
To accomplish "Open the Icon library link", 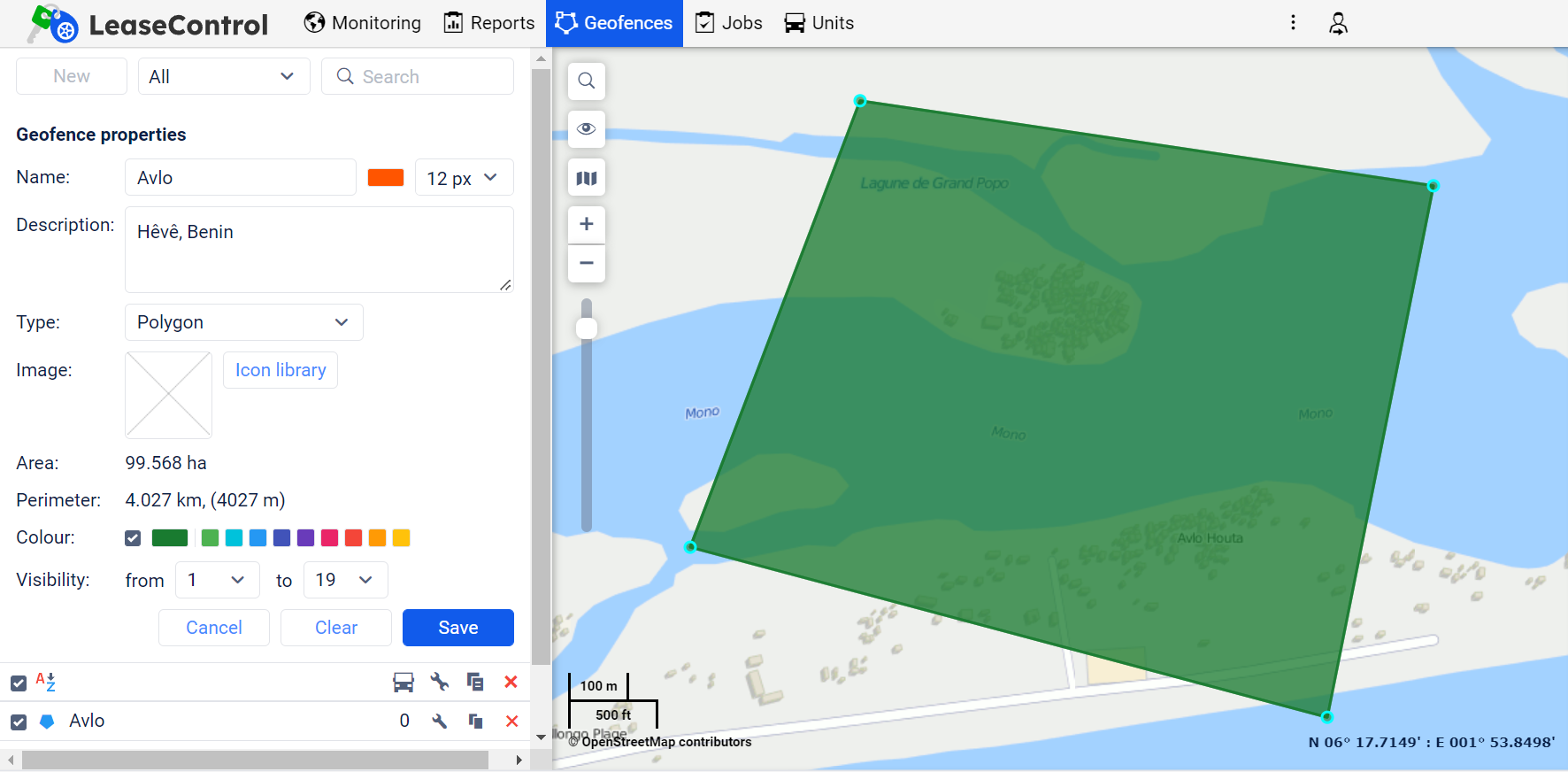I will point(281,370).
